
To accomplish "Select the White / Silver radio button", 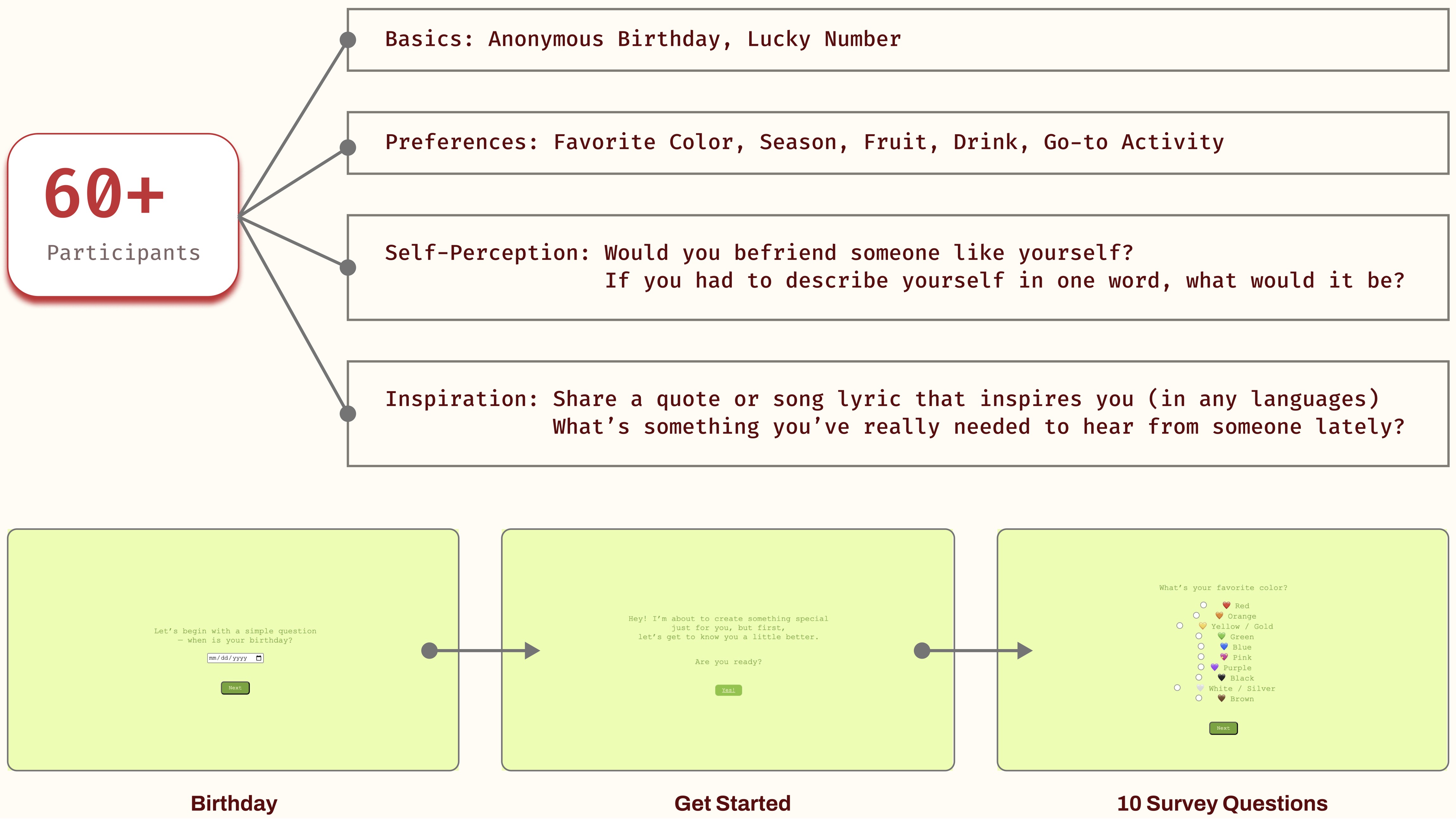I will click(1177, 688).
